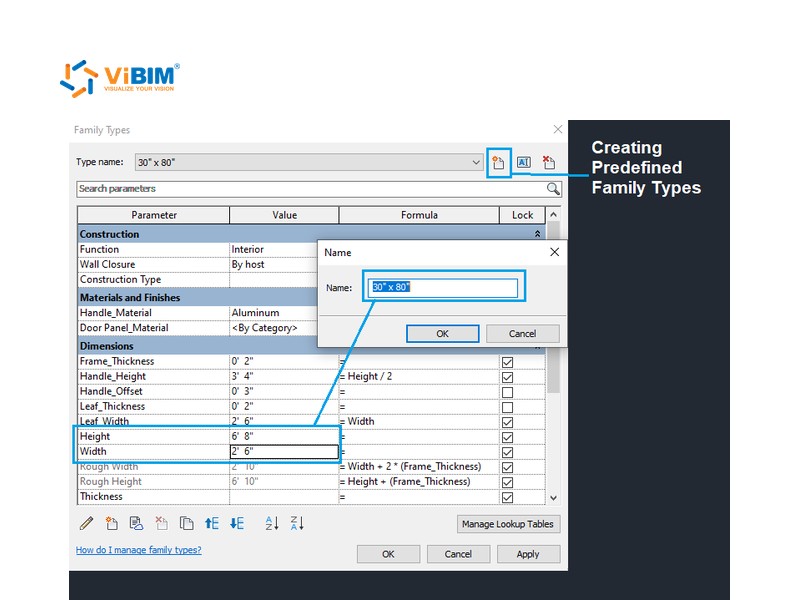Close the Name dialog with the X
The image size is (800, 600).
[555, 252]
